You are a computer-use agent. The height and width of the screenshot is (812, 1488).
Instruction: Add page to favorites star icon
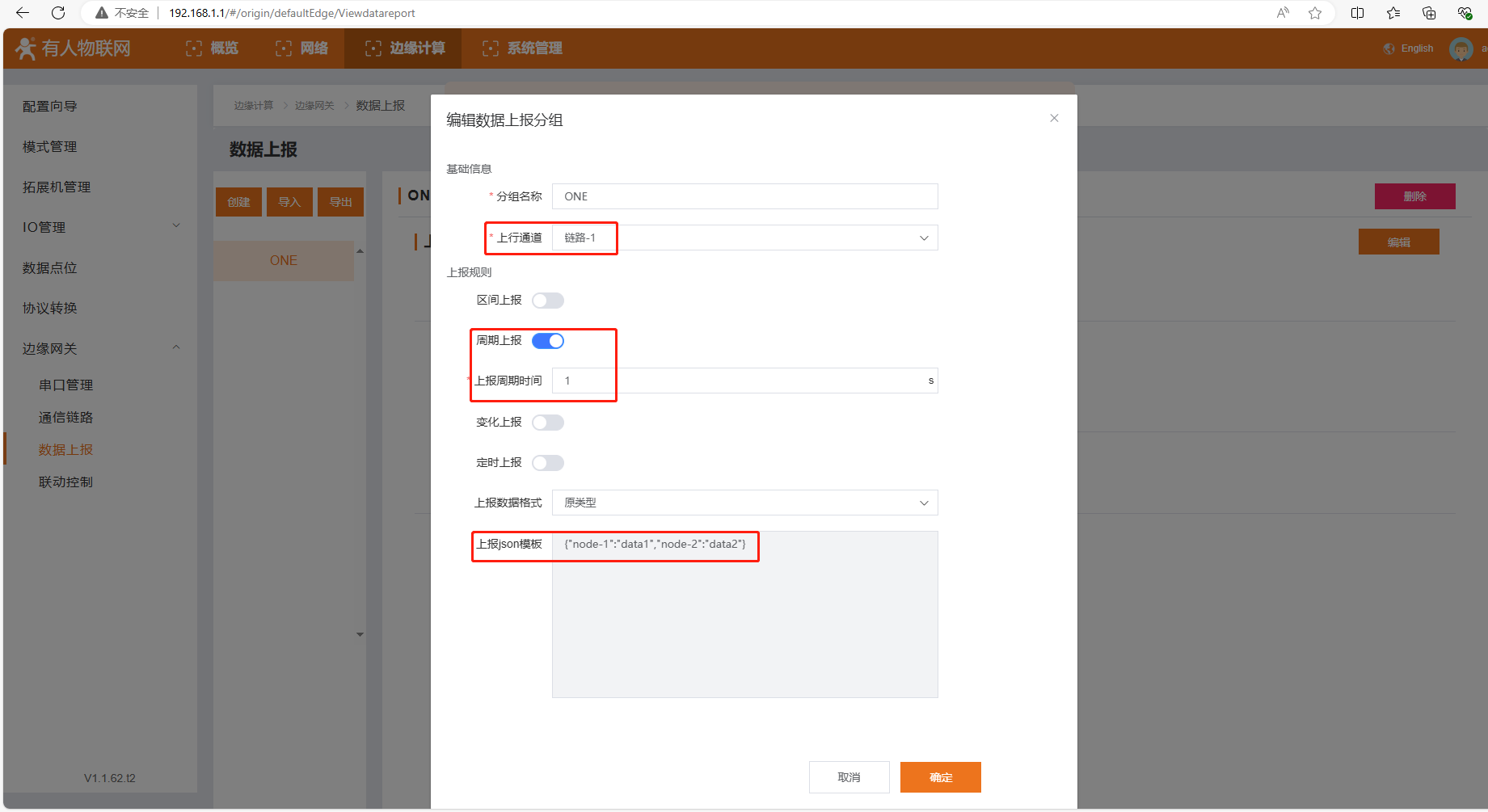pos(1315,13)
